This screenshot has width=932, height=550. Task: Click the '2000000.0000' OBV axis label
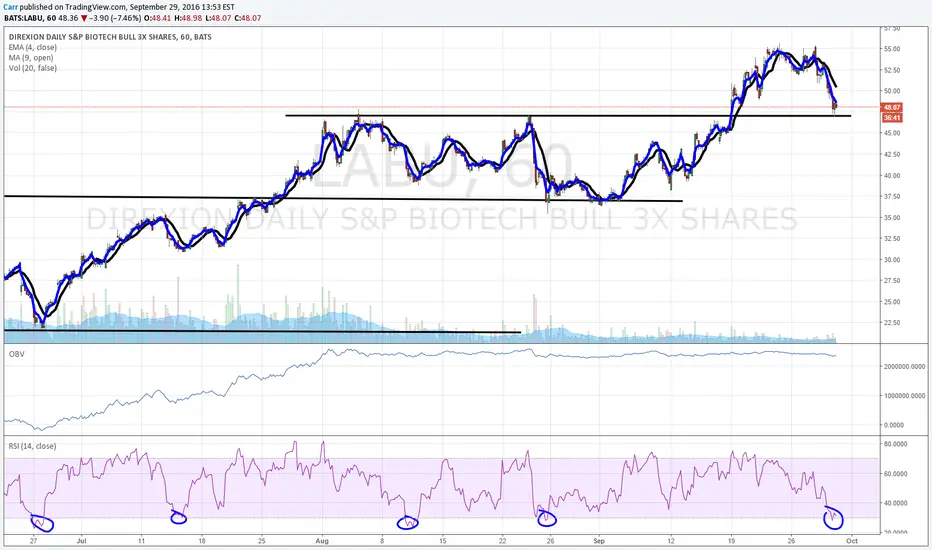click(904, 367)
